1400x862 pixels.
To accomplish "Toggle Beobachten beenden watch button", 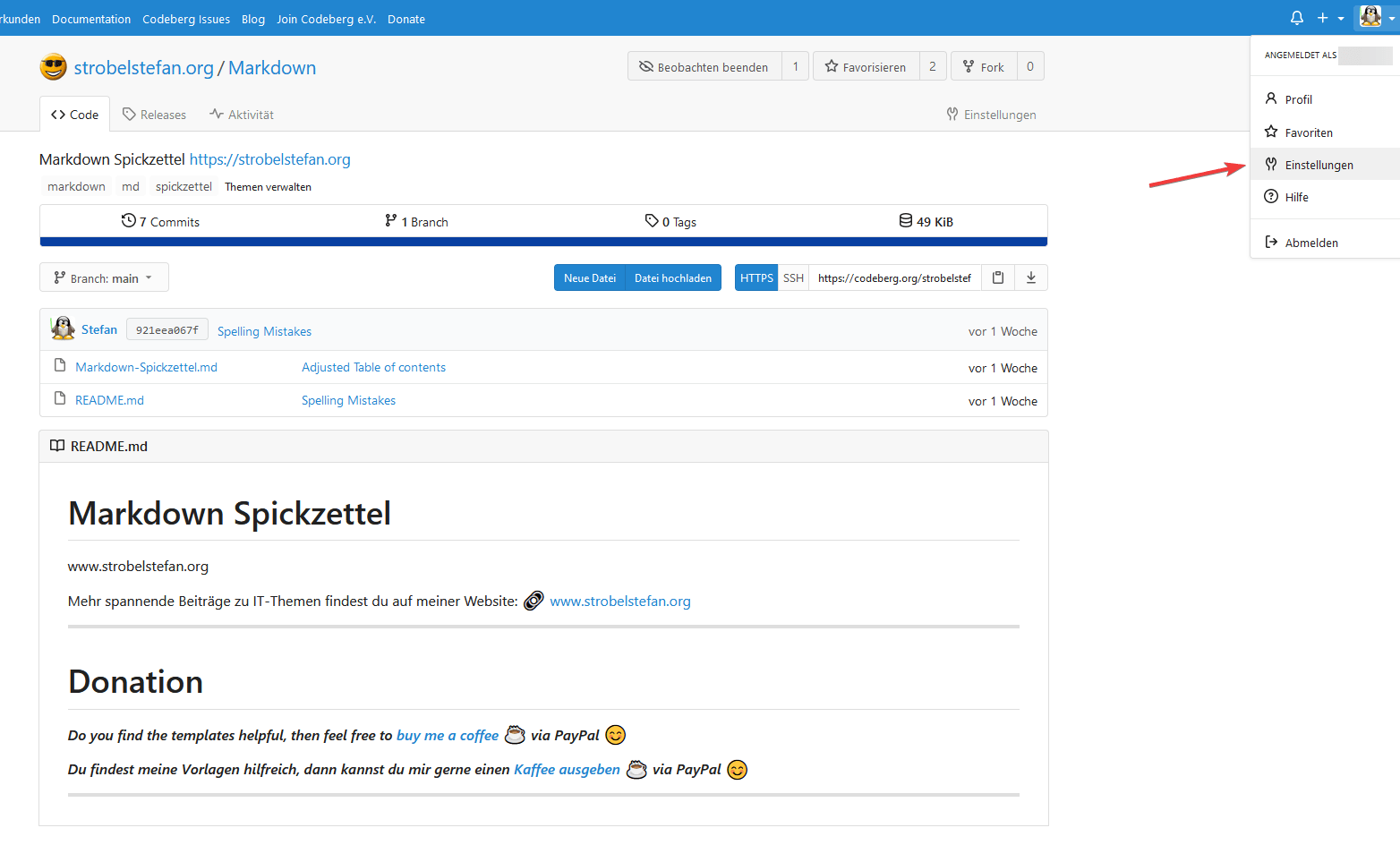I will click(704, 67).
